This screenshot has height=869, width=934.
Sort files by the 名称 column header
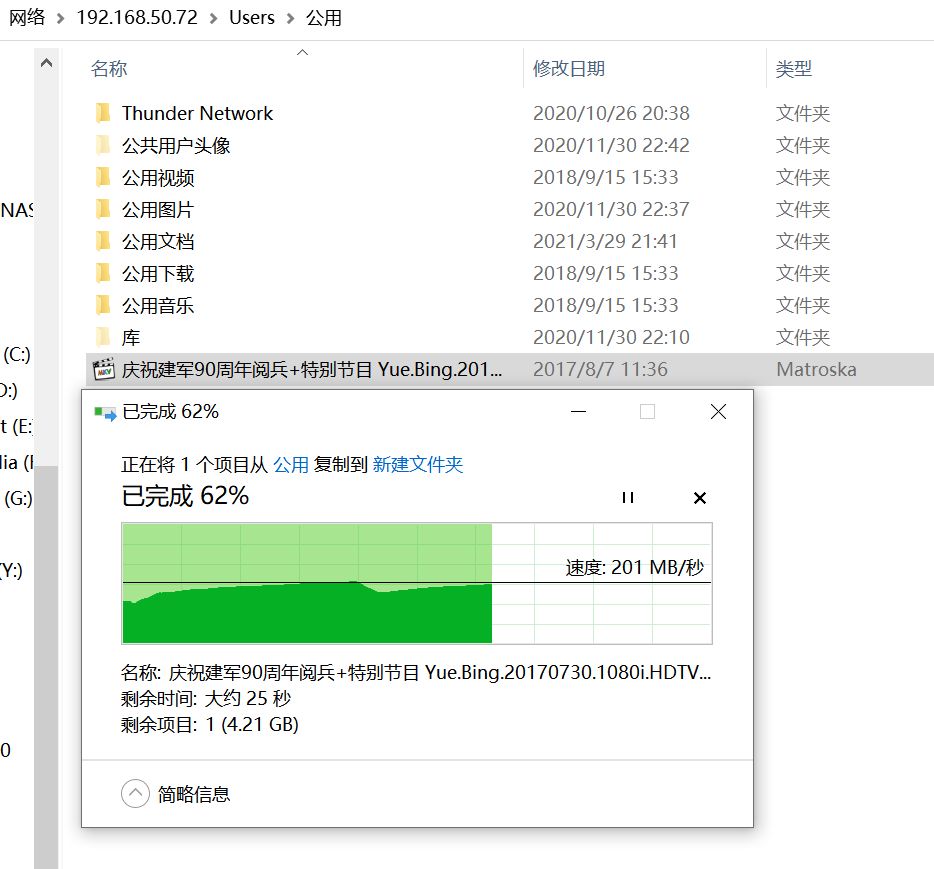pos(110,69)
